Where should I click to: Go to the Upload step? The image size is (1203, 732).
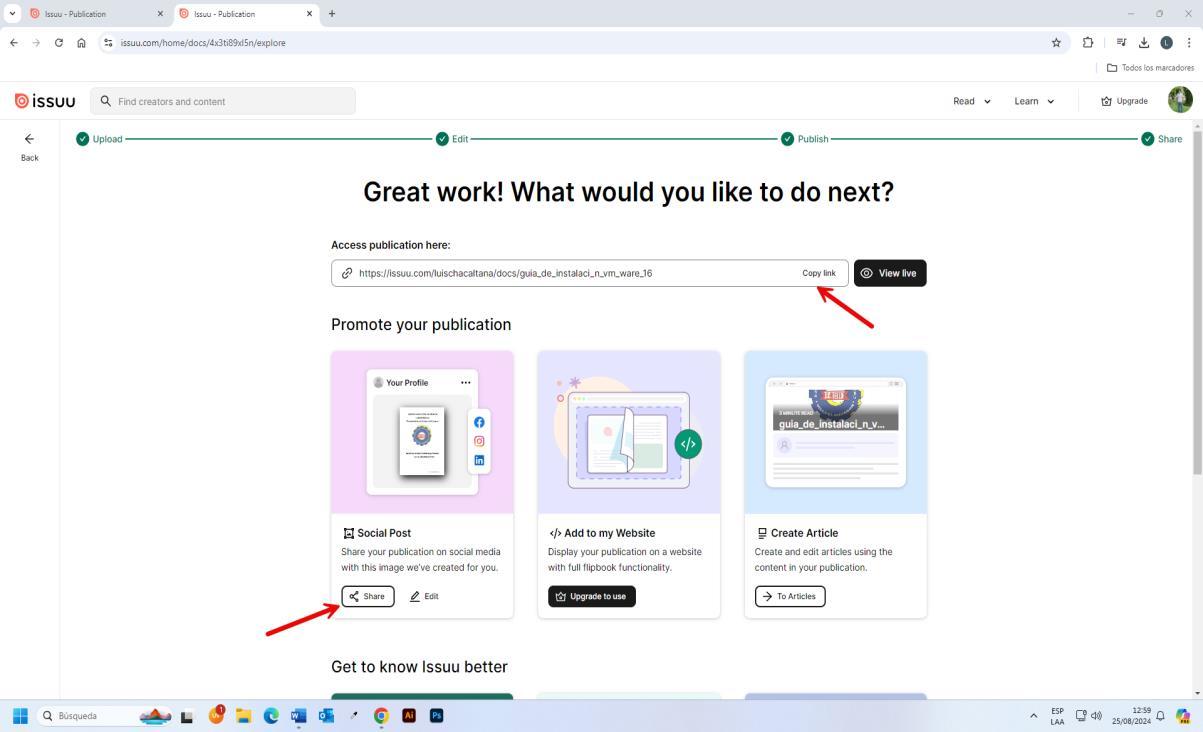[x=99, y=139]
